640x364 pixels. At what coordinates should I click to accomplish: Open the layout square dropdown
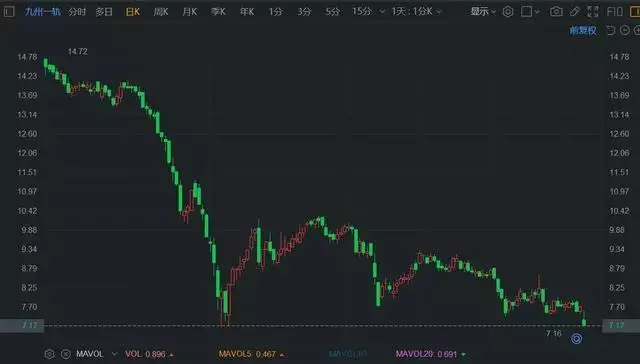click(530, 11)
